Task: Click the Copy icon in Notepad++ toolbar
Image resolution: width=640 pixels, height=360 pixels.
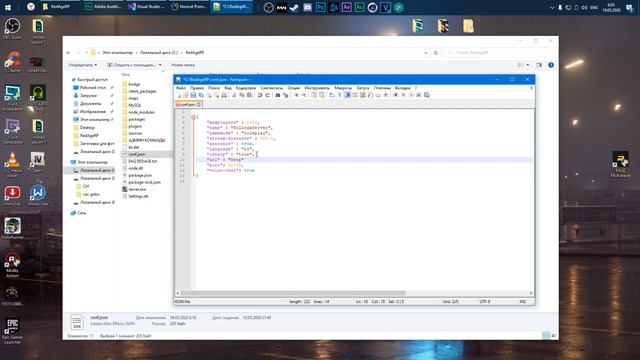Action: pyautogui.click(x=242, y=95)
